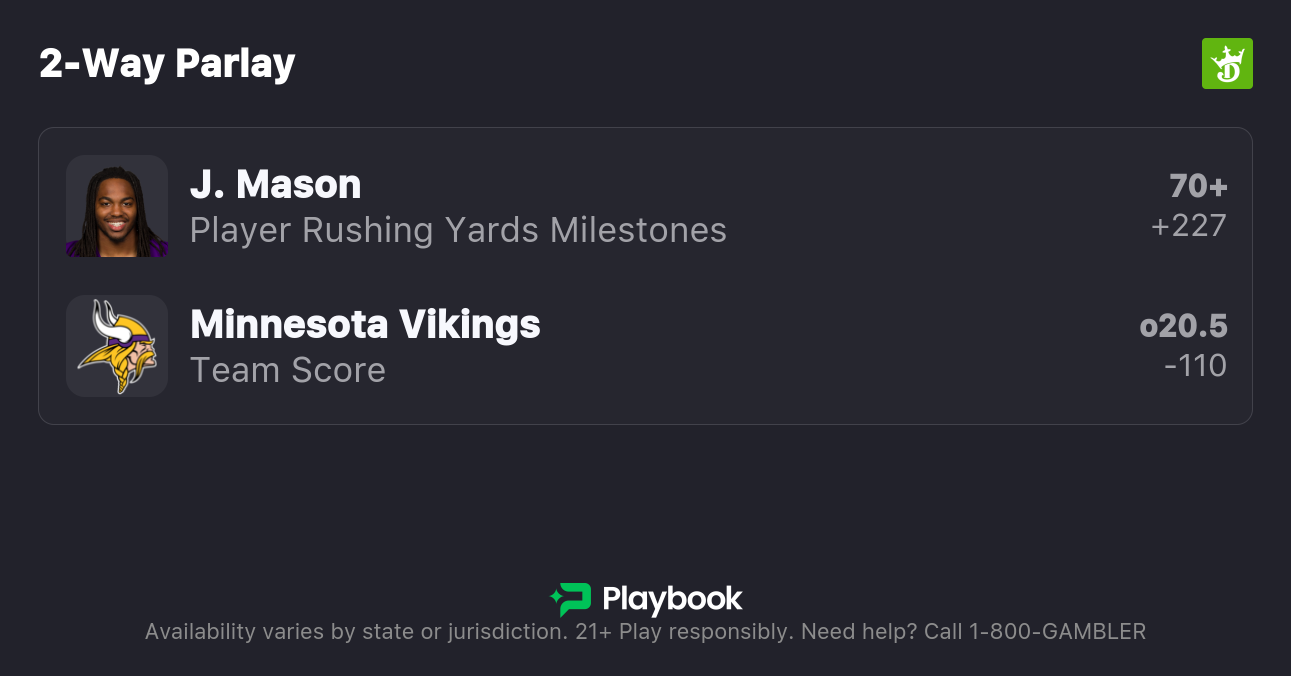Open the Minnesota Vikings team name
This screenshot has height=676, width=1291.
(x=365, y=325)
